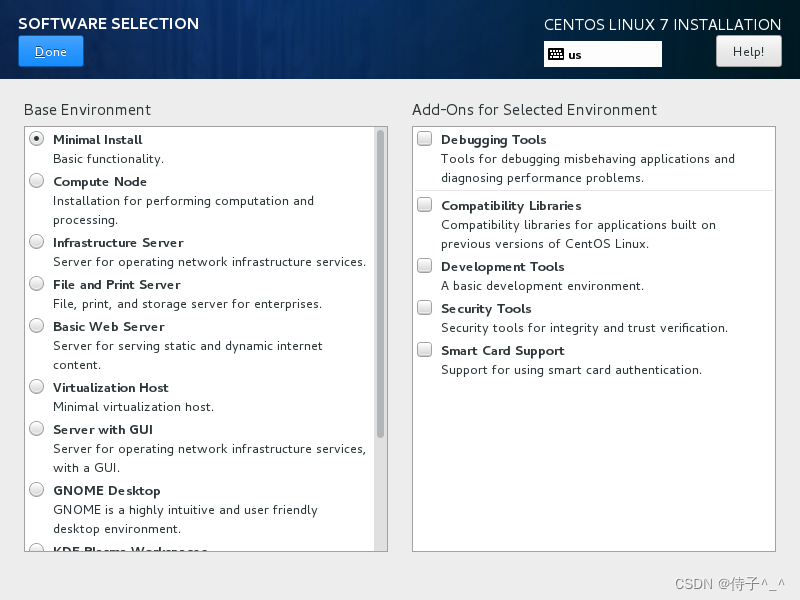Choose GNOME Desktop environment
This screenshot has height=600, width=800.
[37, 490]
